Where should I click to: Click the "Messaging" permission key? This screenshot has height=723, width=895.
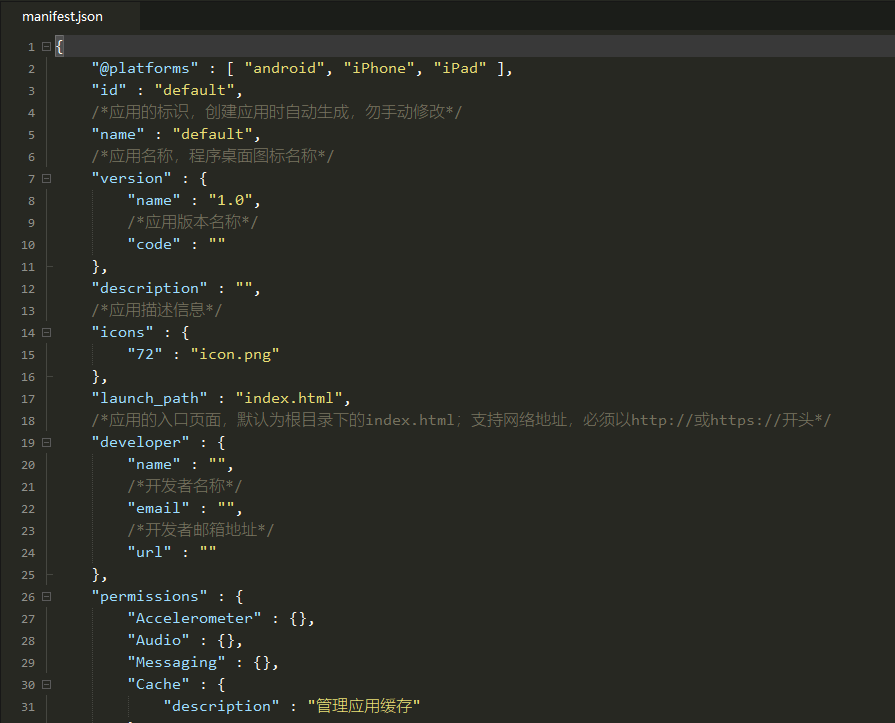[x=176, y=663]
